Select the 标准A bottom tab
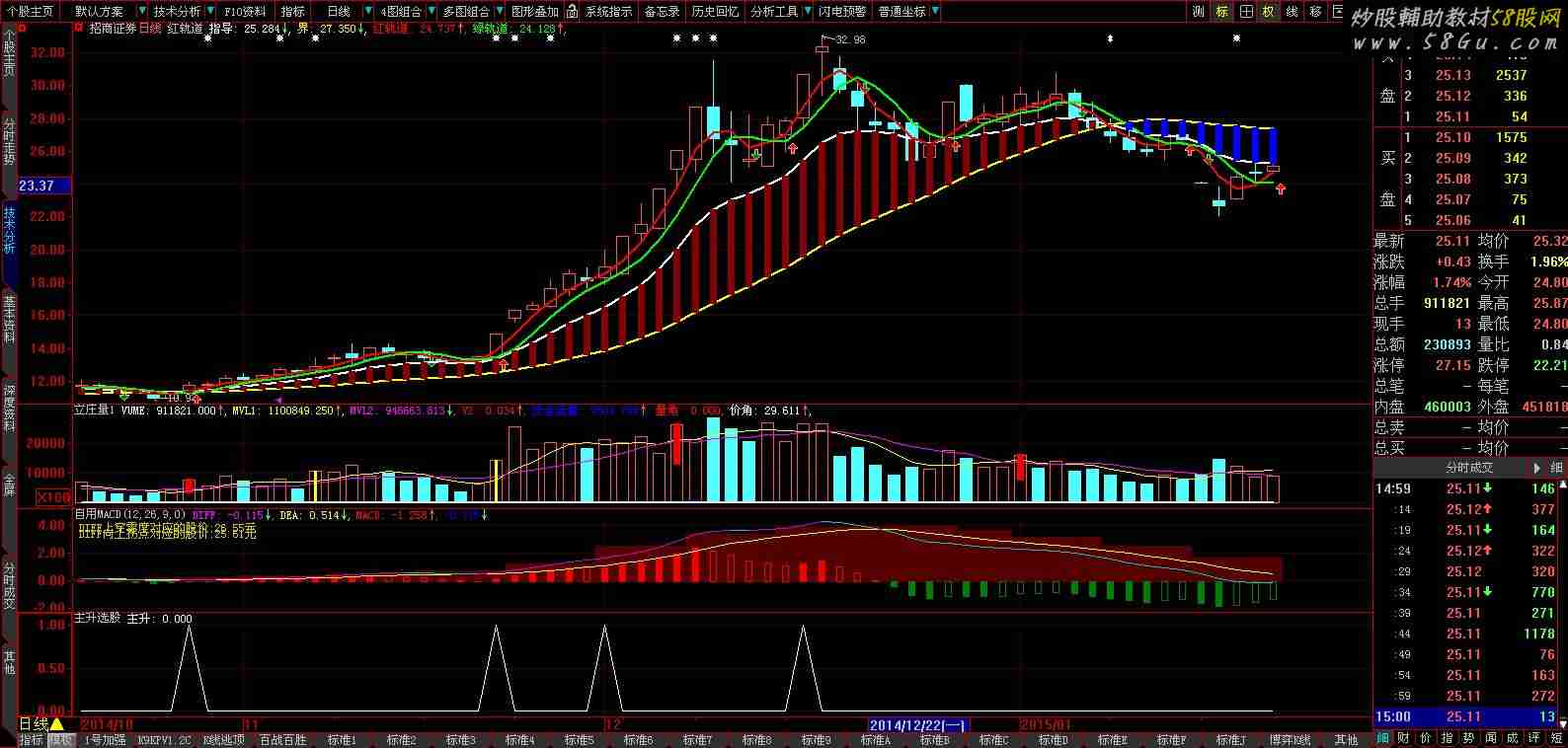The height and width of the screenshot is (748, 1568). click(875, 739)
